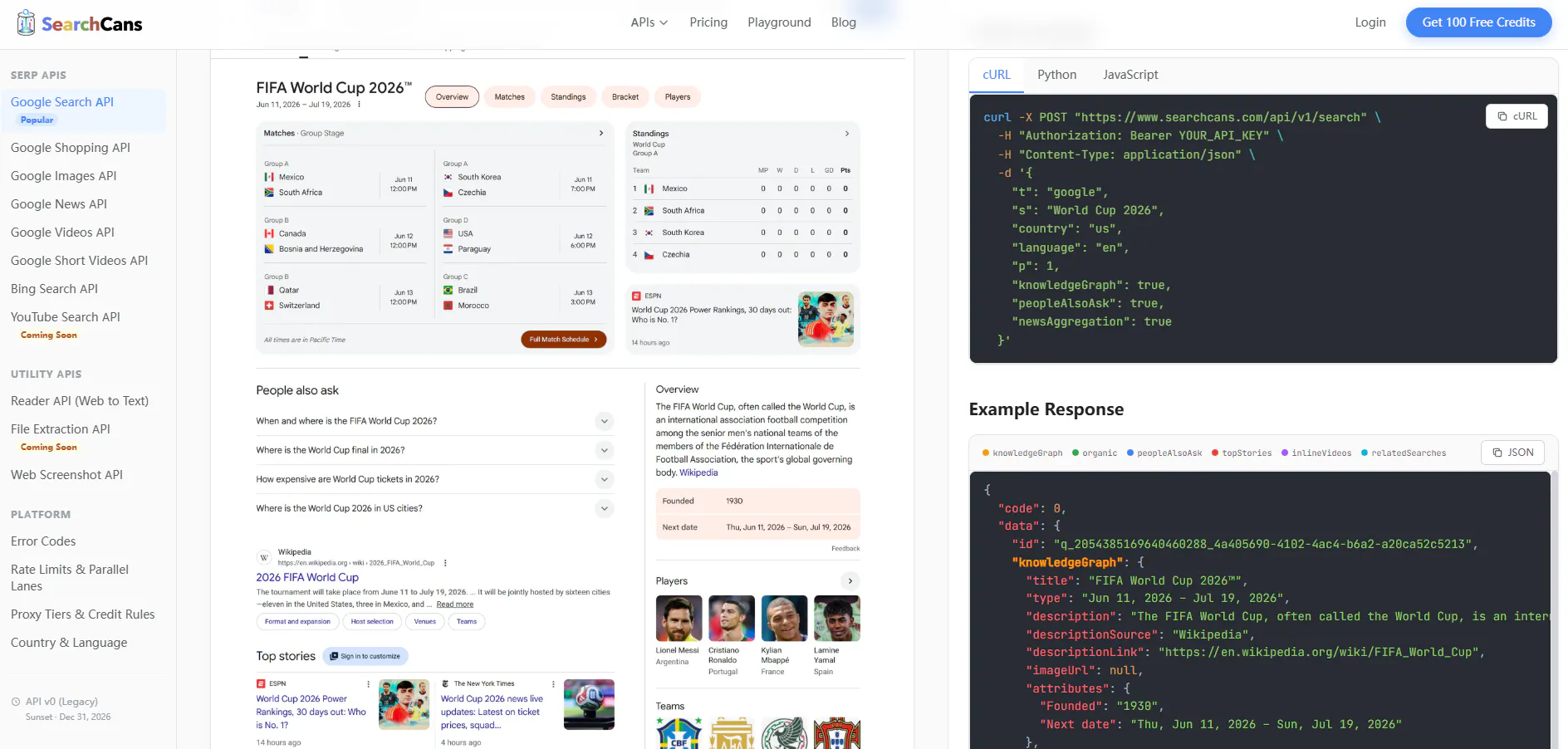Click Lamine Yamal player thumbnail
The width and height of the screenshot is (1568, 749).
[x=837, y=619]
